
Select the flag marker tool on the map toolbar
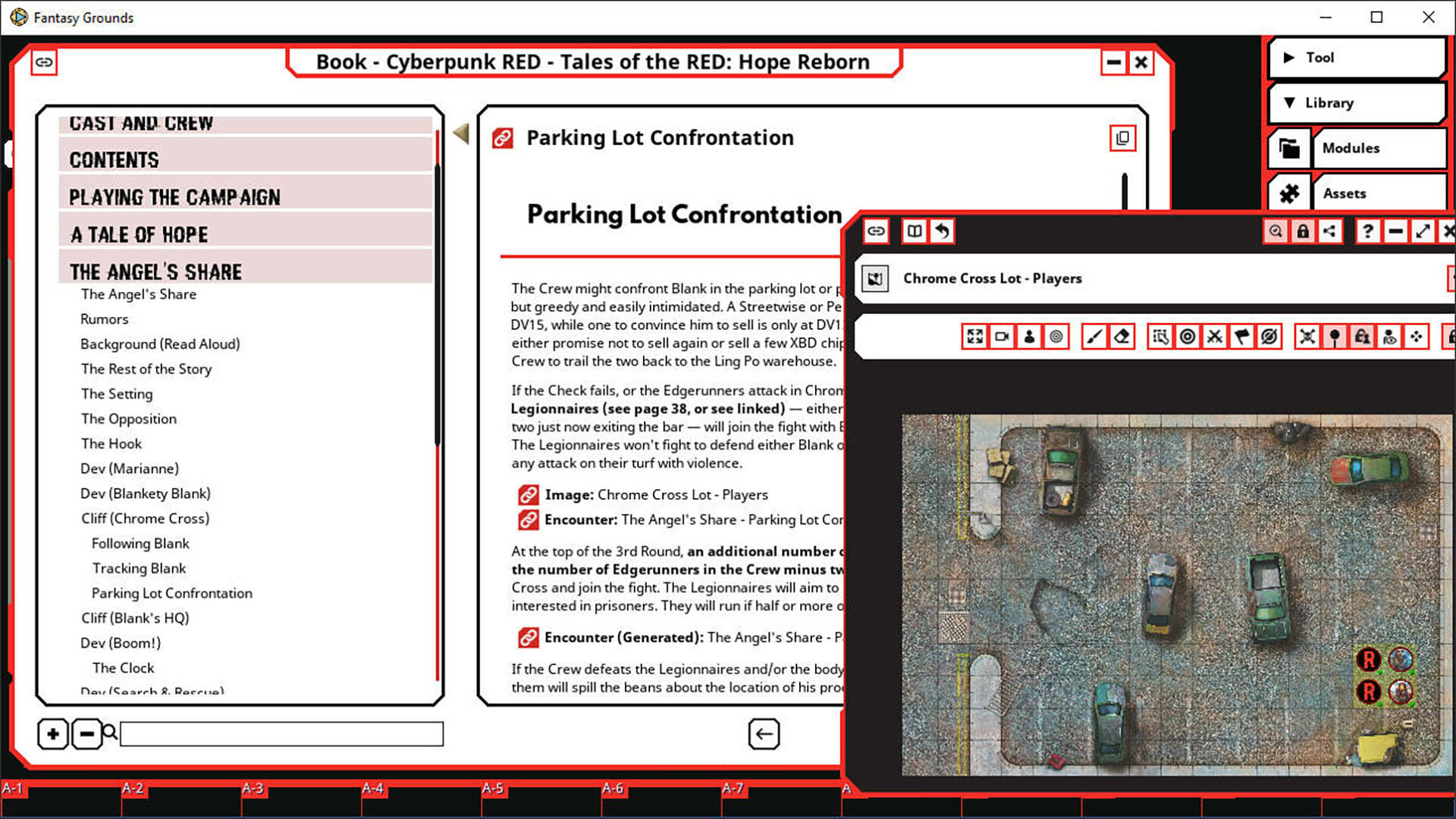[1241, 336]
